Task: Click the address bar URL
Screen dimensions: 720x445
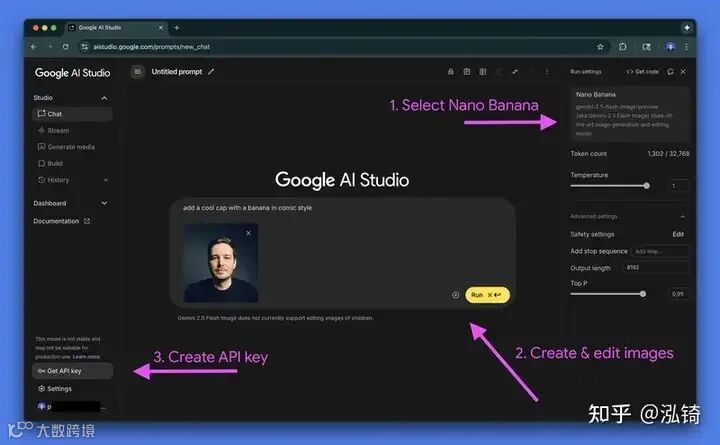Action: (x=152, y=47)
